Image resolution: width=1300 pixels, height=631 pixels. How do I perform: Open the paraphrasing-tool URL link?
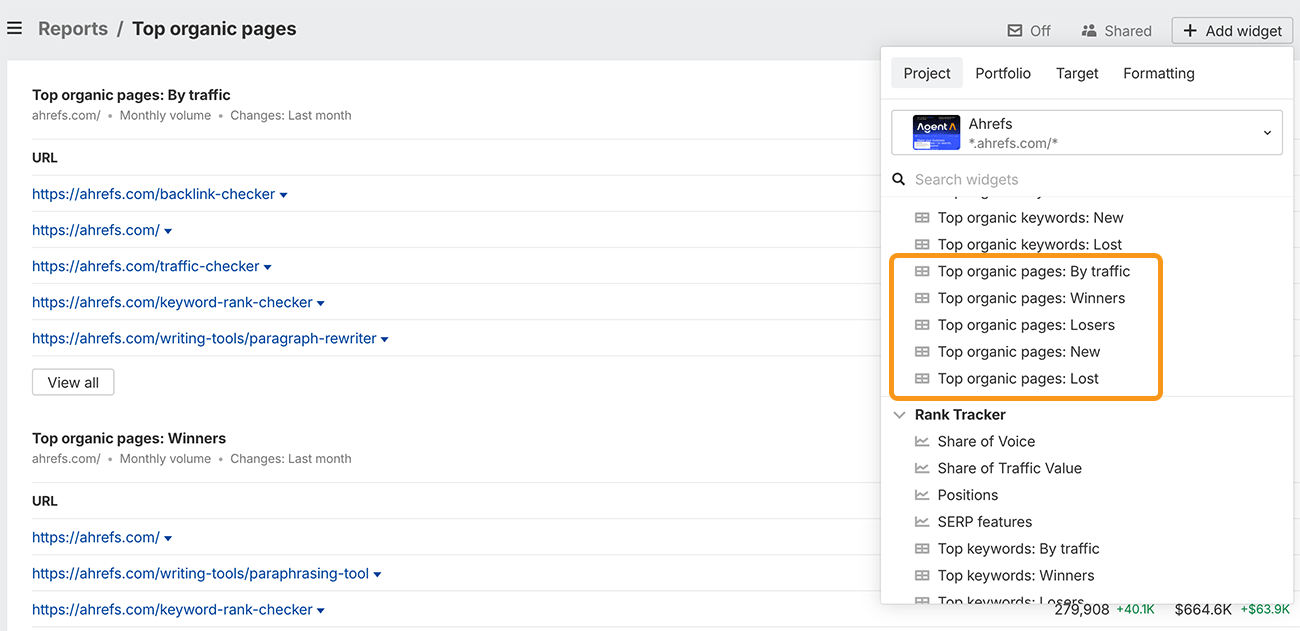[200, 574]
